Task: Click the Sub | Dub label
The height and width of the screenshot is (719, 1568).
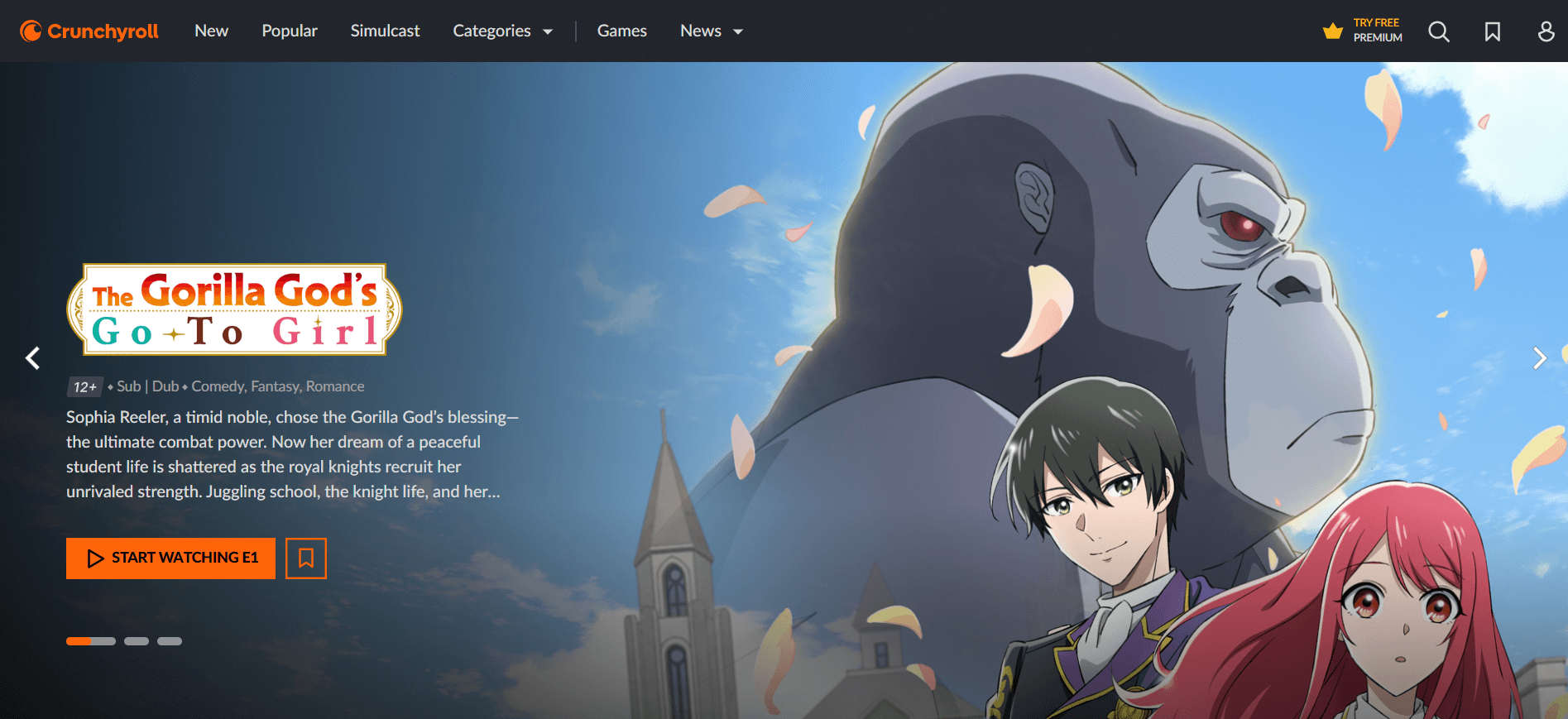Action: coord(148,386)
